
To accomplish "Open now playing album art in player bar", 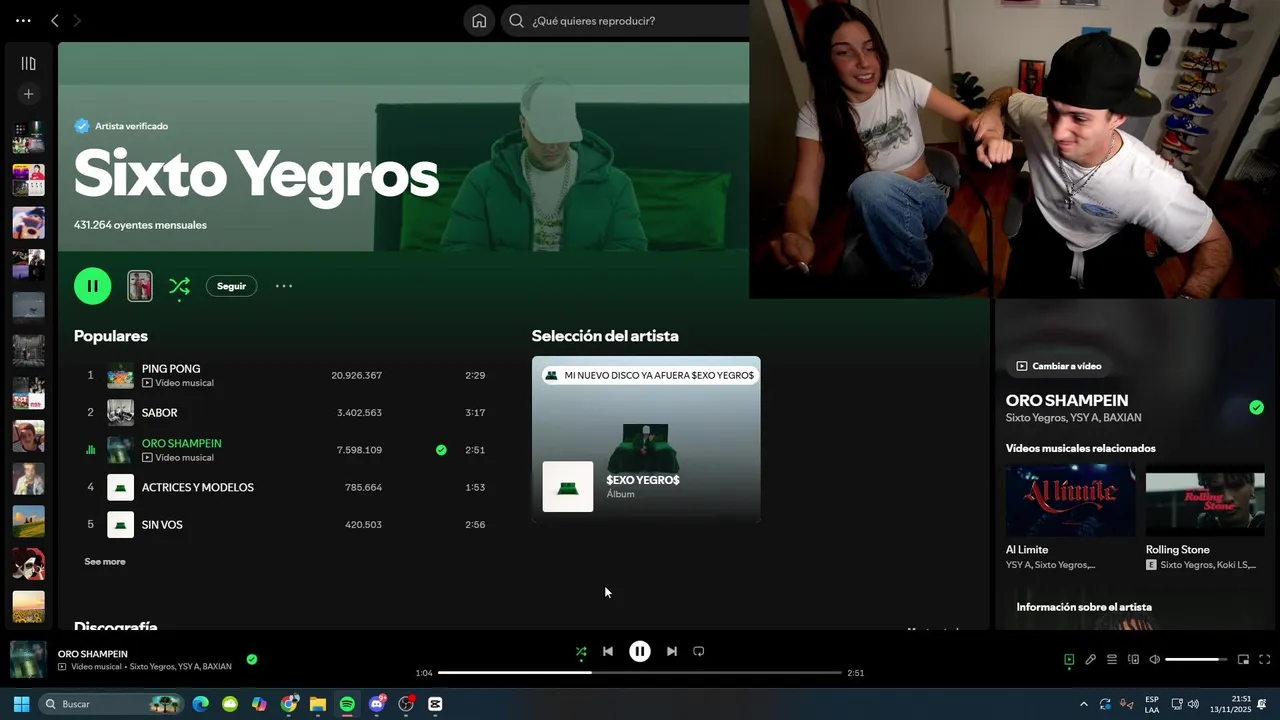I will pyautogui.click(x=28, y=660).
